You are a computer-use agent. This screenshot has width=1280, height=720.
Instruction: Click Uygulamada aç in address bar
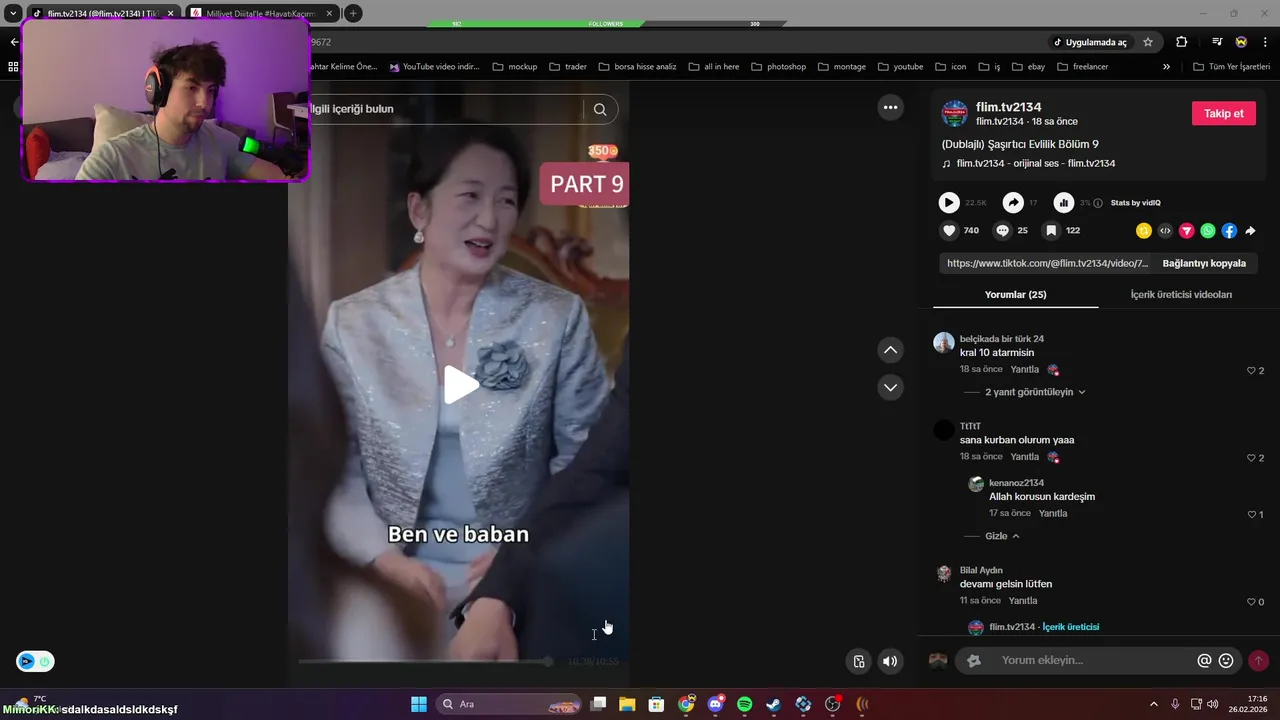point(1089,42)
